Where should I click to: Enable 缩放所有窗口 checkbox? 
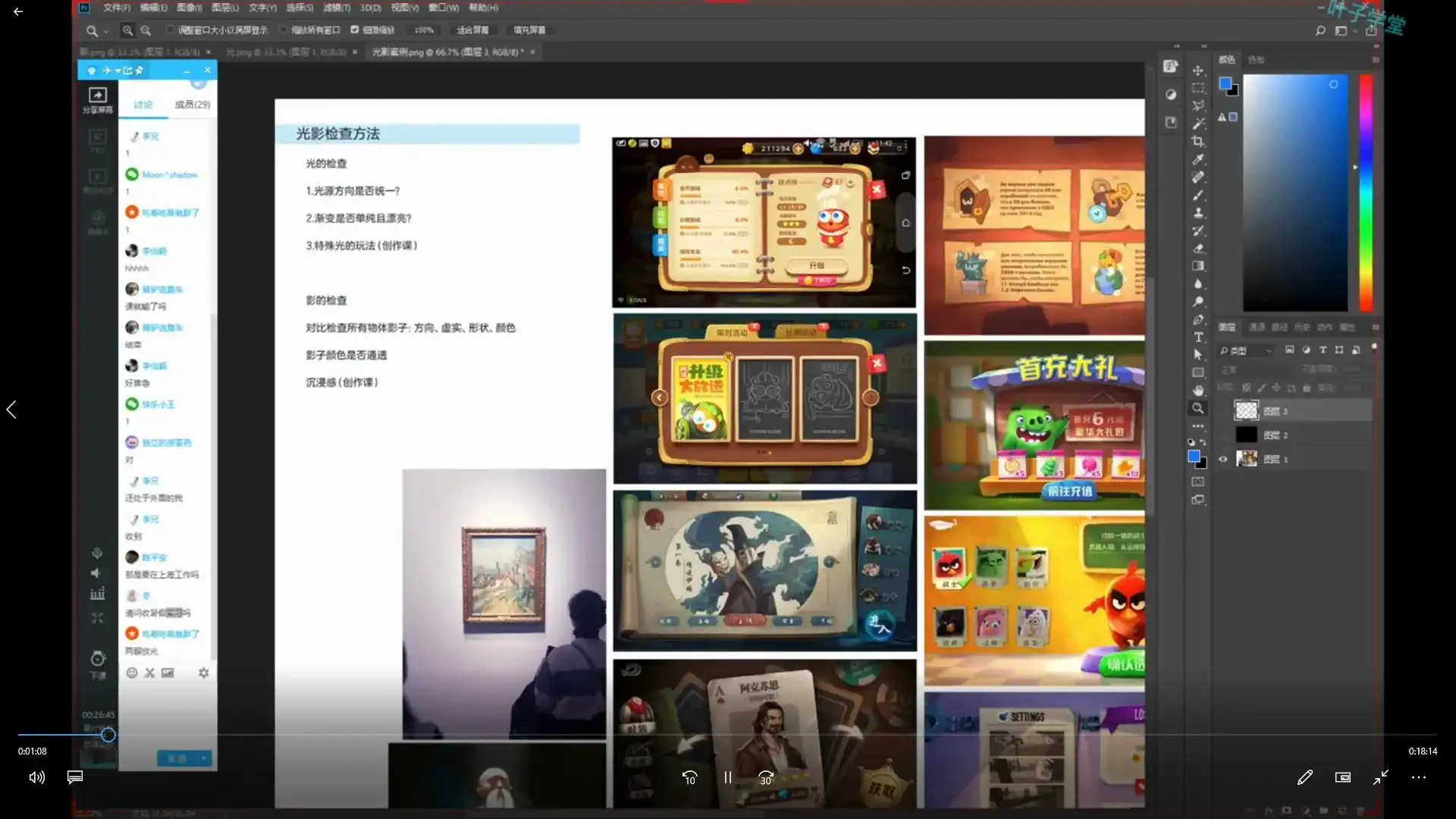point(284,30)
